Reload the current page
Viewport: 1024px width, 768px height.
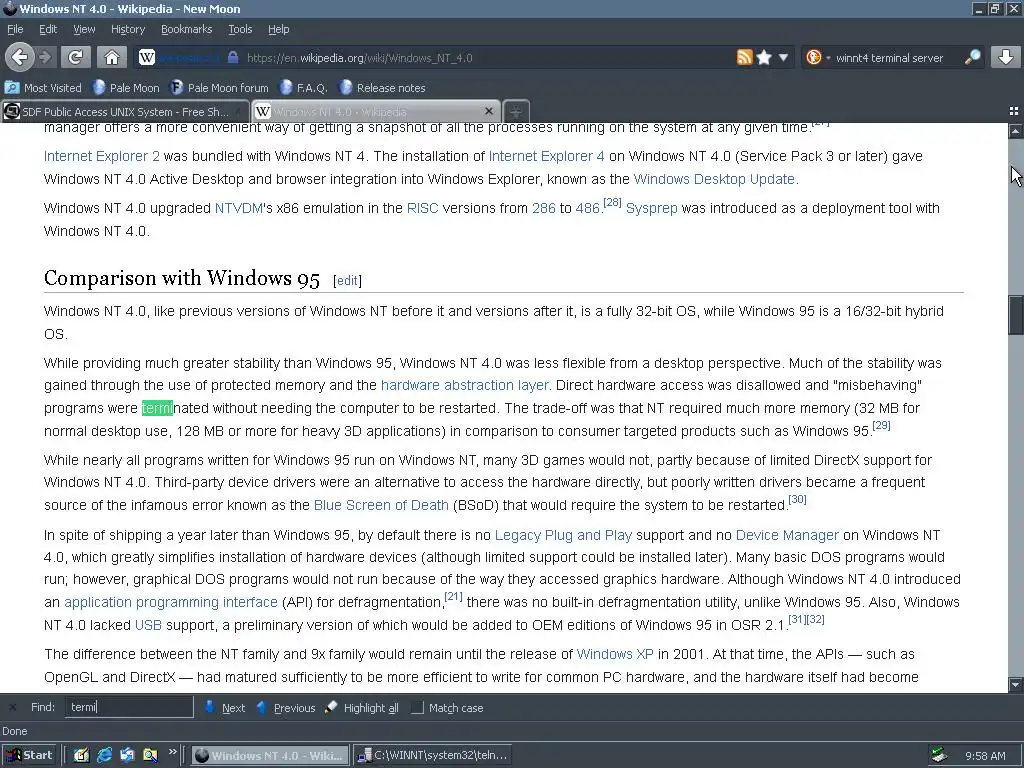(x=75, y=57)
